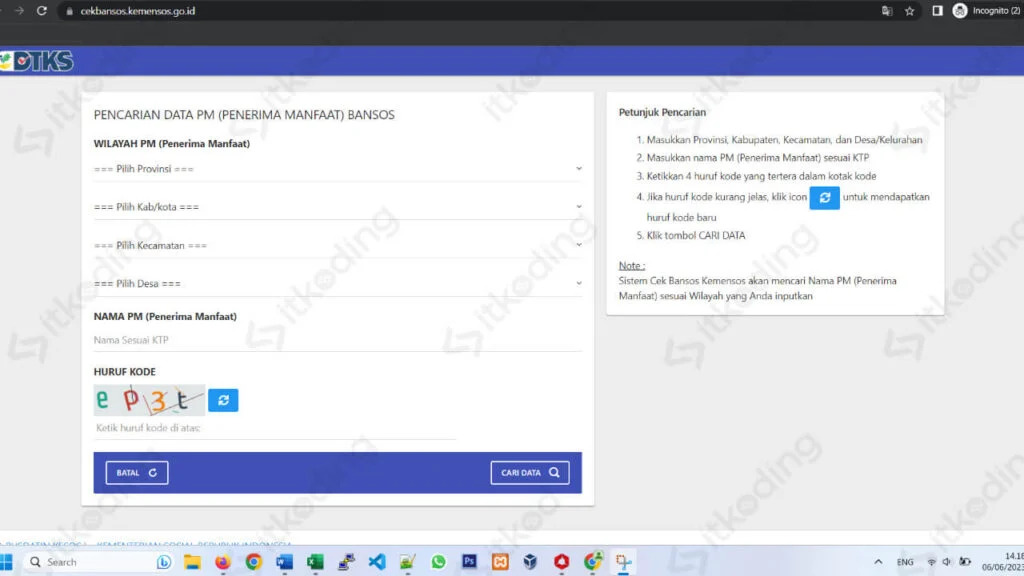The width and height of the screenshot is (1024, 576).
Task: Expand the Pilih Provinsi dropdown
Action: (x=337, y=169)
